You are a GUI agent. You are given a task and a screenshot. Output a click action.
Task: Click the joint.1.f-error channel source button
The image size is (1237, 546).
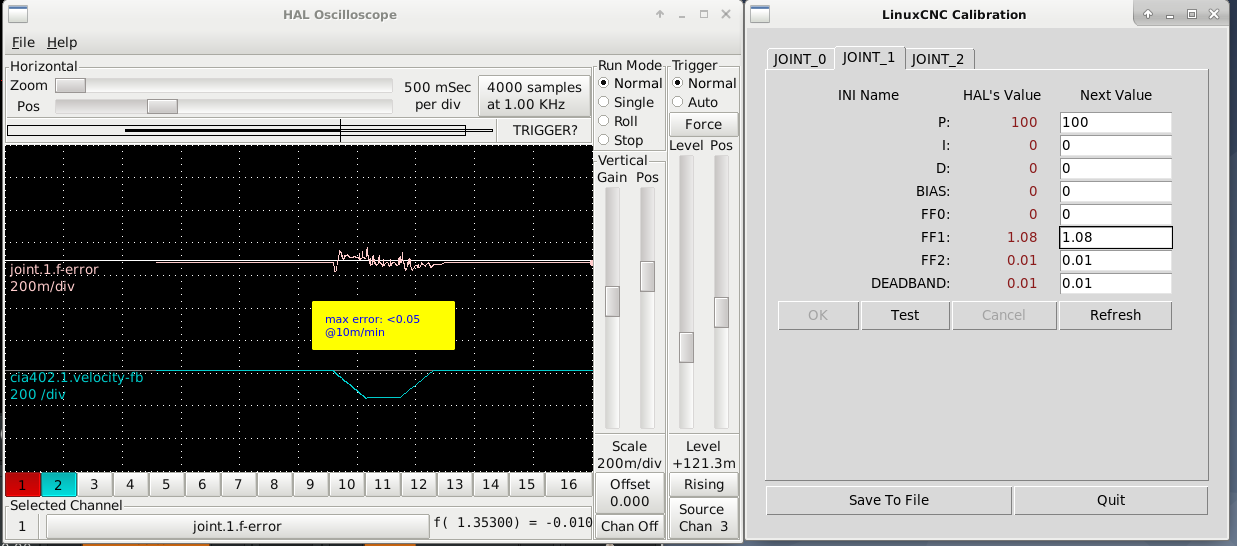tap(237, 526)
